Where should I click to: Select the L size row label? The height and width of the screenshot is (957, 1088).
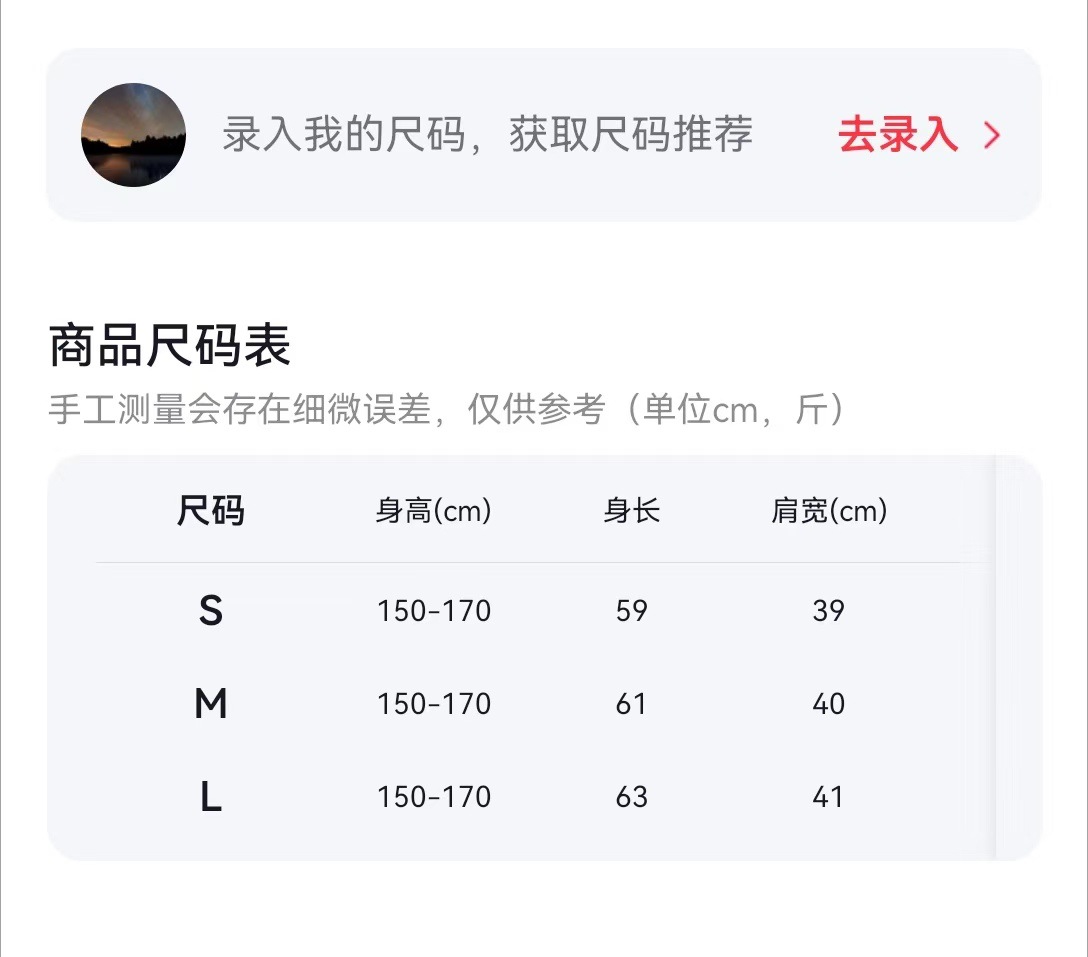pyautogui.click(x=210, y=797)
